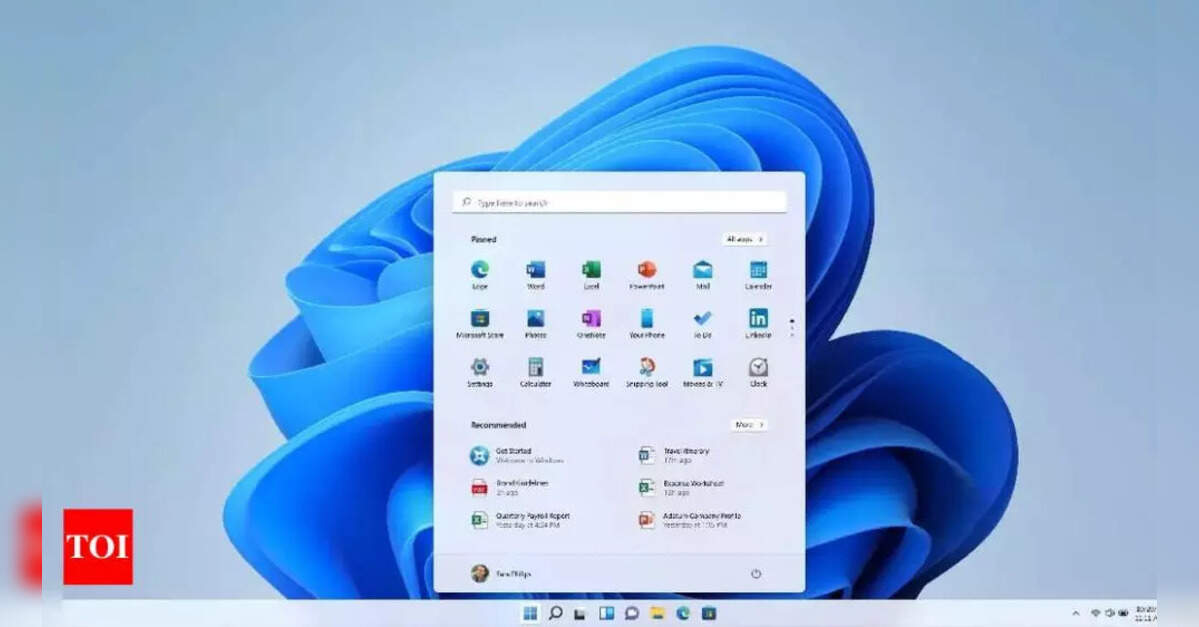Click the Type here to search field

(x=619, y=203)
